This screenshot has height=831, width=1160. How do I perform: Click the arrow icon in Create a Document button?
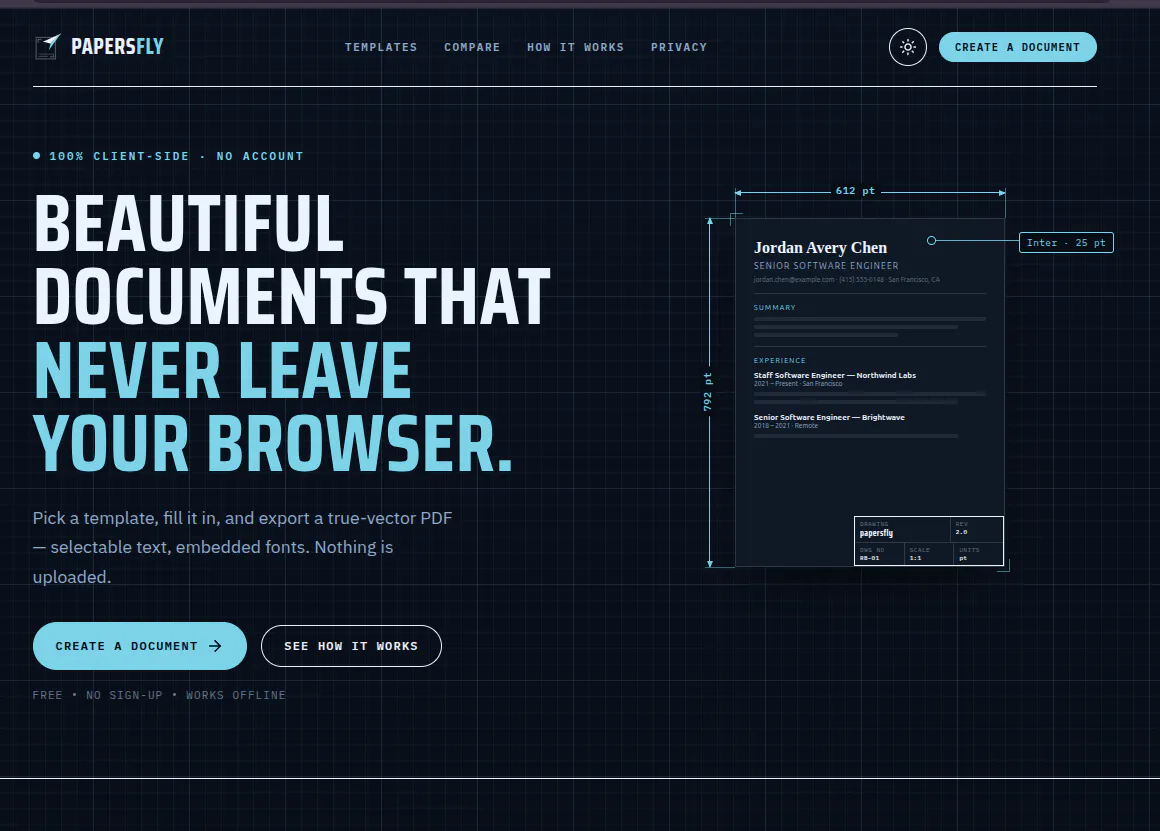coord(215,646)
